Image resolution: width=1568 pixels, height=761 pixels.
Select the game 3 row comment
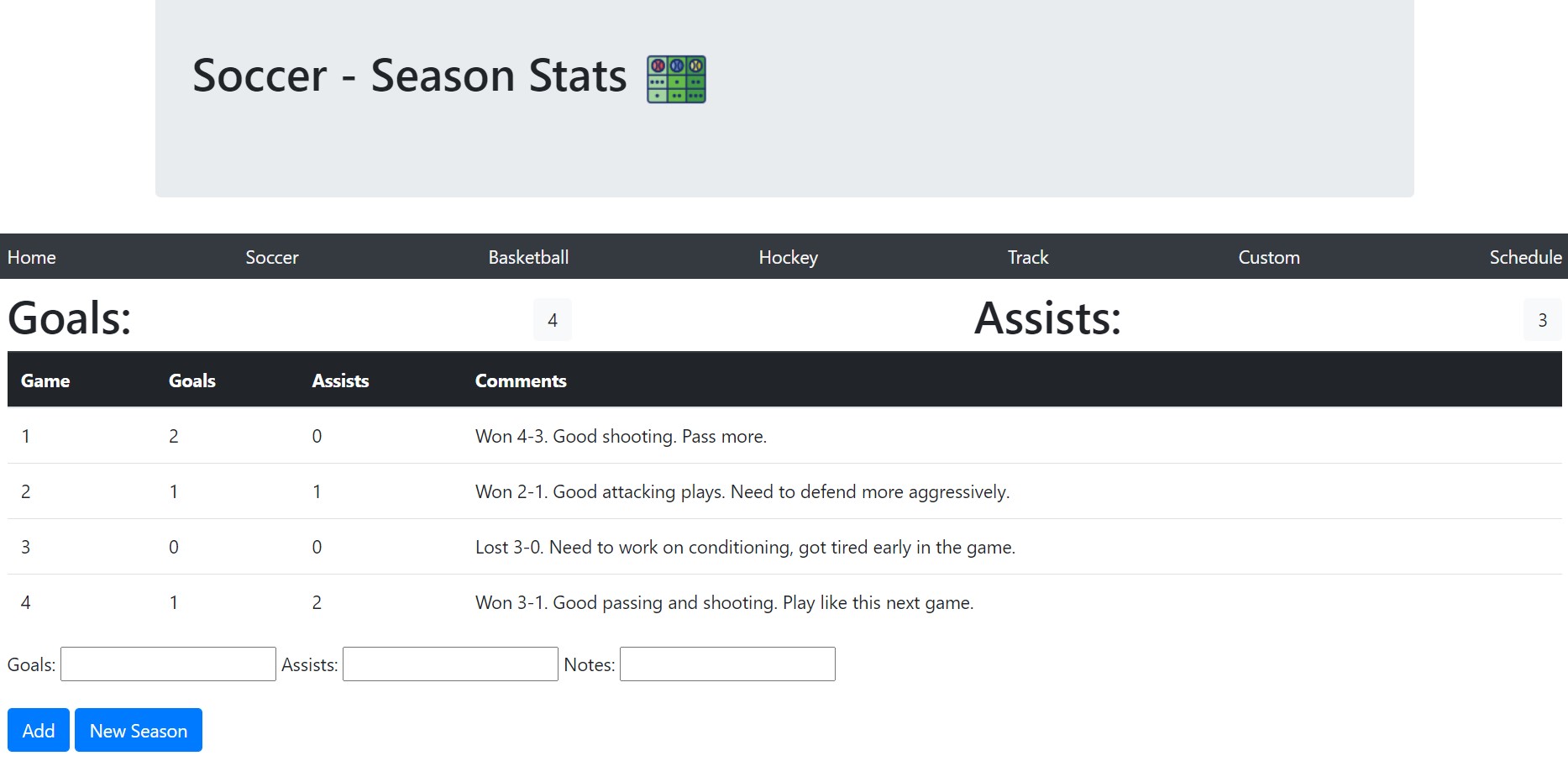(x=745, y=547)
